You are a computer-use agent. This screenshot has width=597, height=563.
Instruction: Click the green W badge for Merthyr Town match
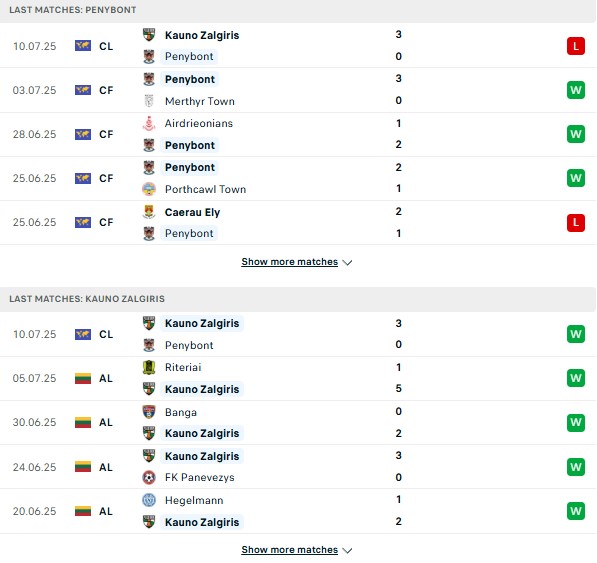pos(576,90)
